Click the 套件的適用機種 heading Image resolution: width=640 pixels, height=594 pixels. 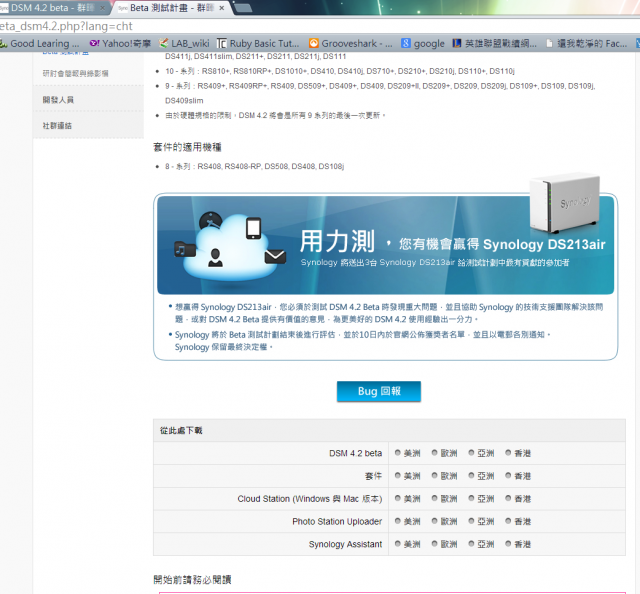tap(187, 147)
